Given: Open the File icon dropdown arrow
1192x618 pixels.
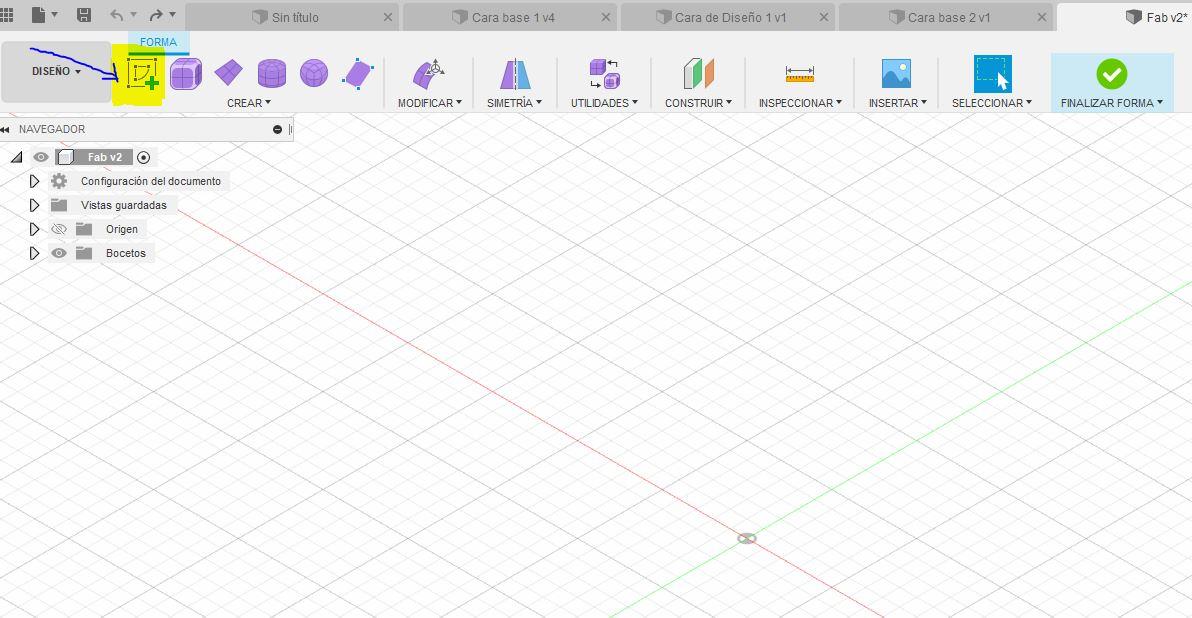Looking at the screenshot, I should 55,14.
